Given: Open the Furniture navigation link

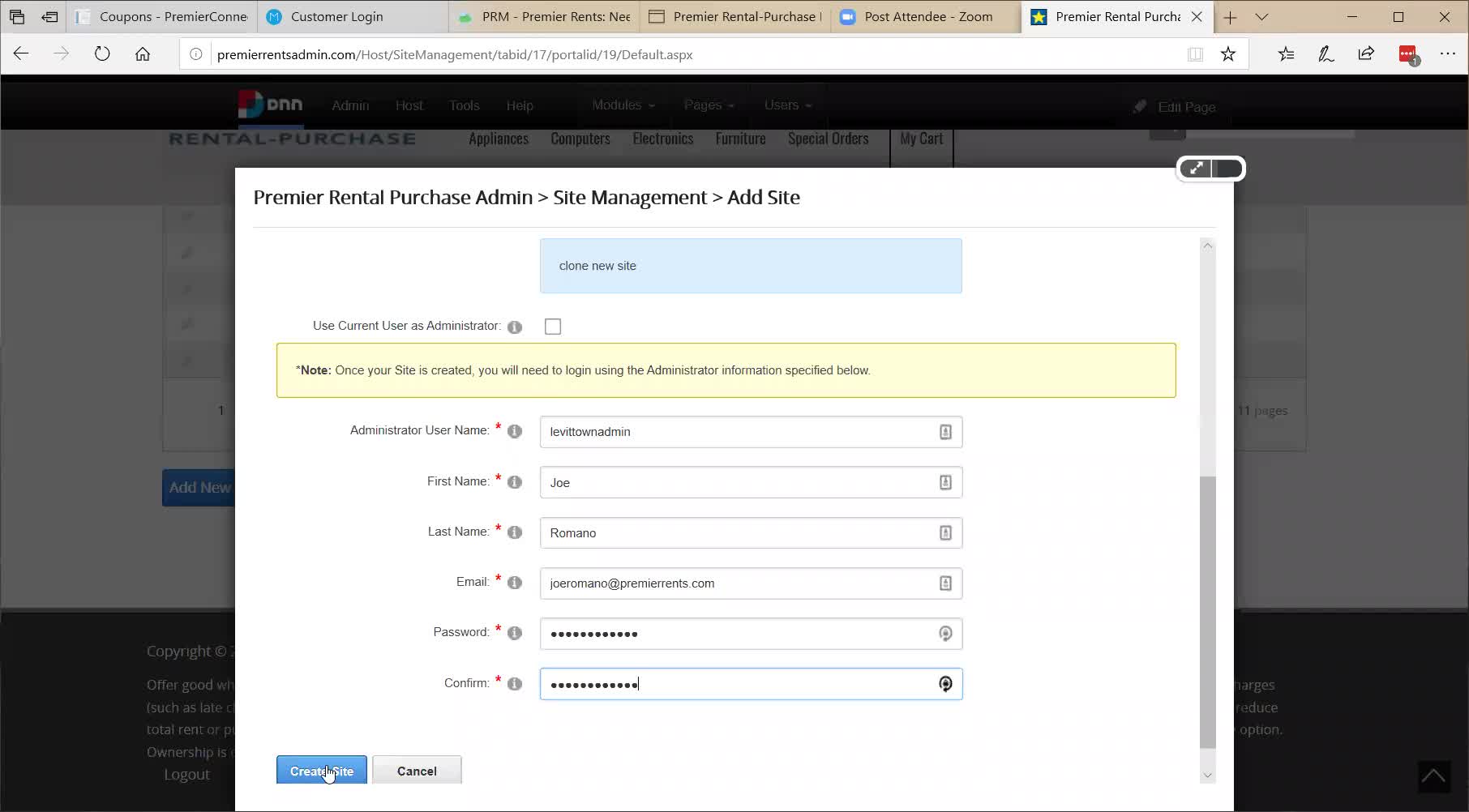Looking at the screenshot, I should pos(740,139).
